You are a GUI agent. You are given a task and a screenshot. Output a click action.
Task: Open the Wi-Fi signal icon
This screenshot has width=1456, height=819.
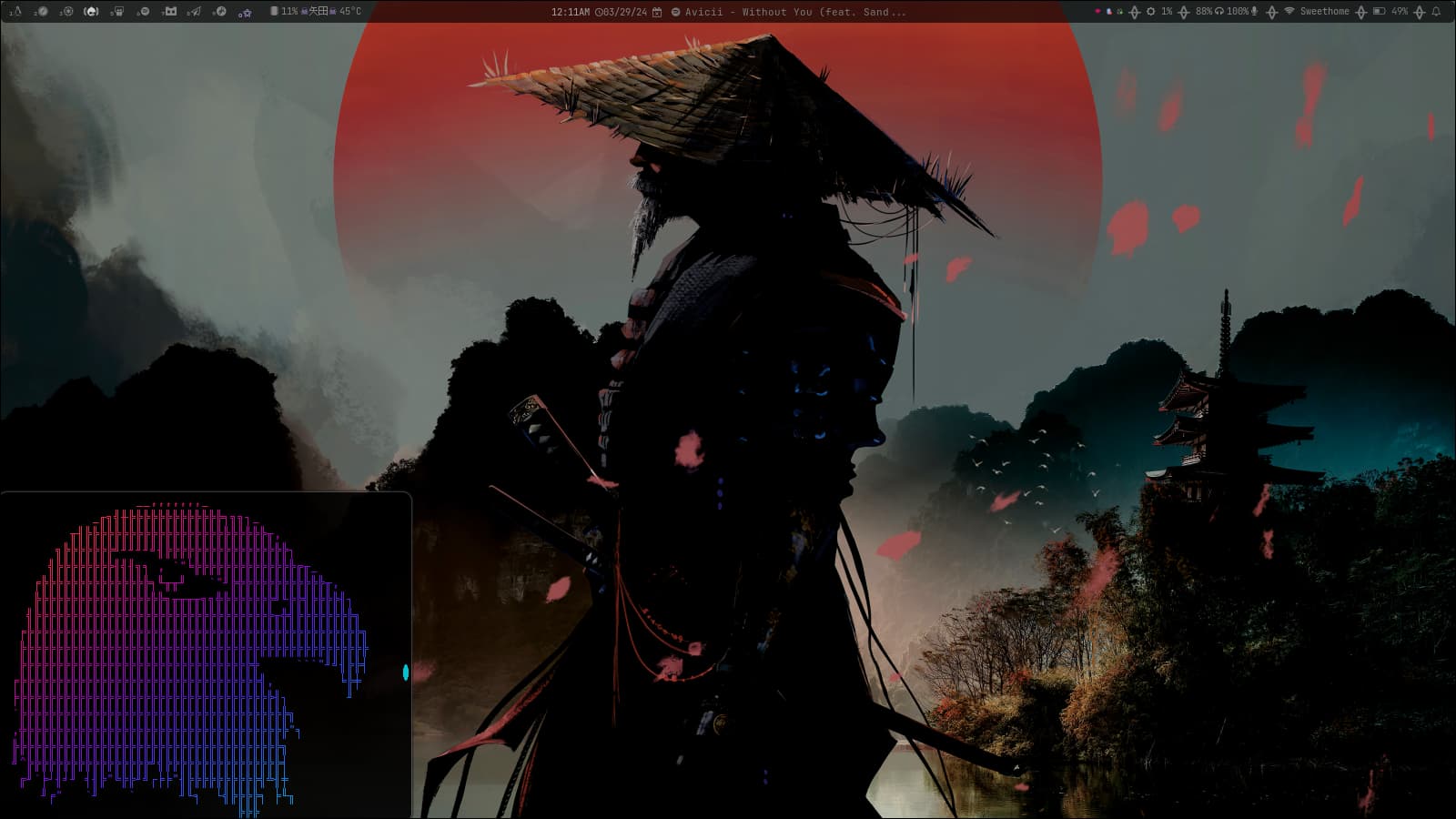pos(1289,11)
